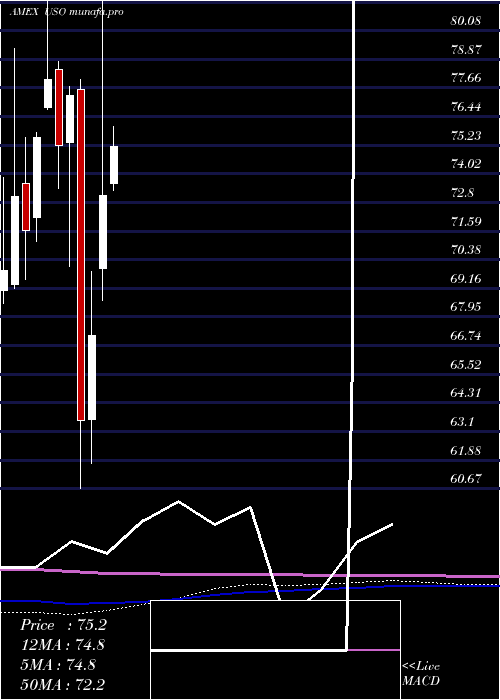Click the 71.59 price label
This screenshot has height=700, width=500.
[x=466, y=221]
